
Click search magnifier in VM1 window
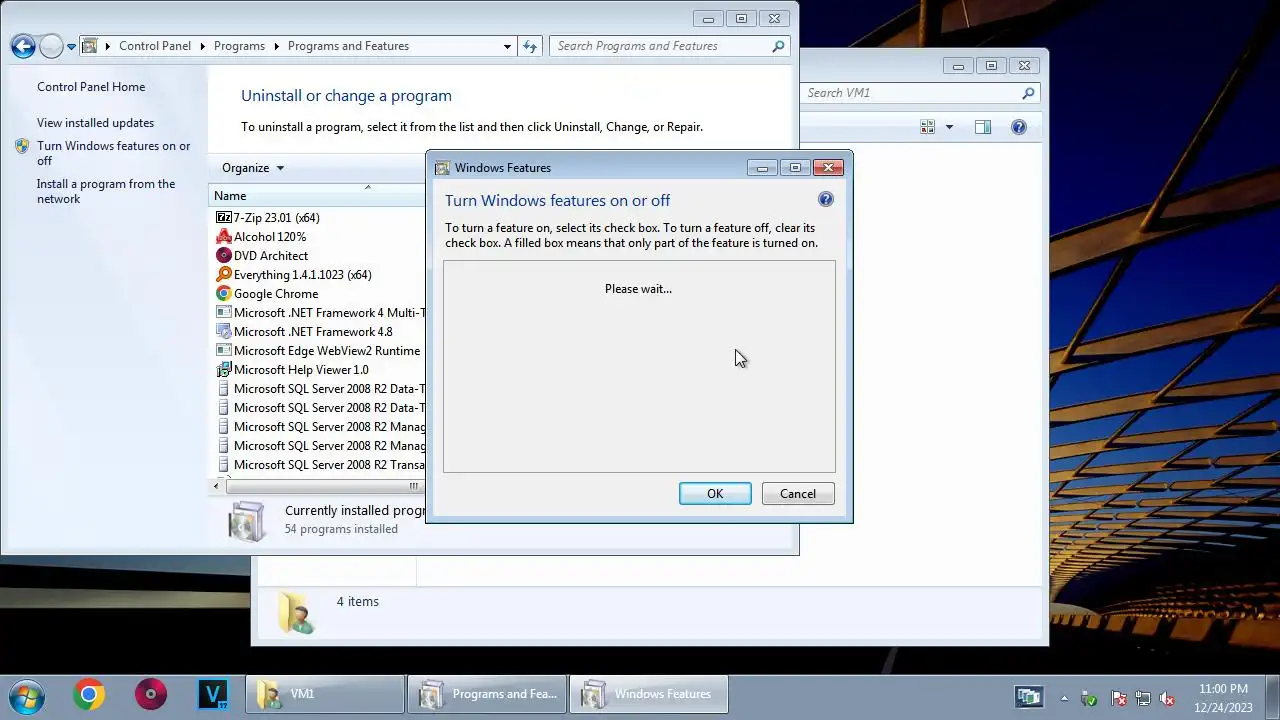coord(1028,93)
